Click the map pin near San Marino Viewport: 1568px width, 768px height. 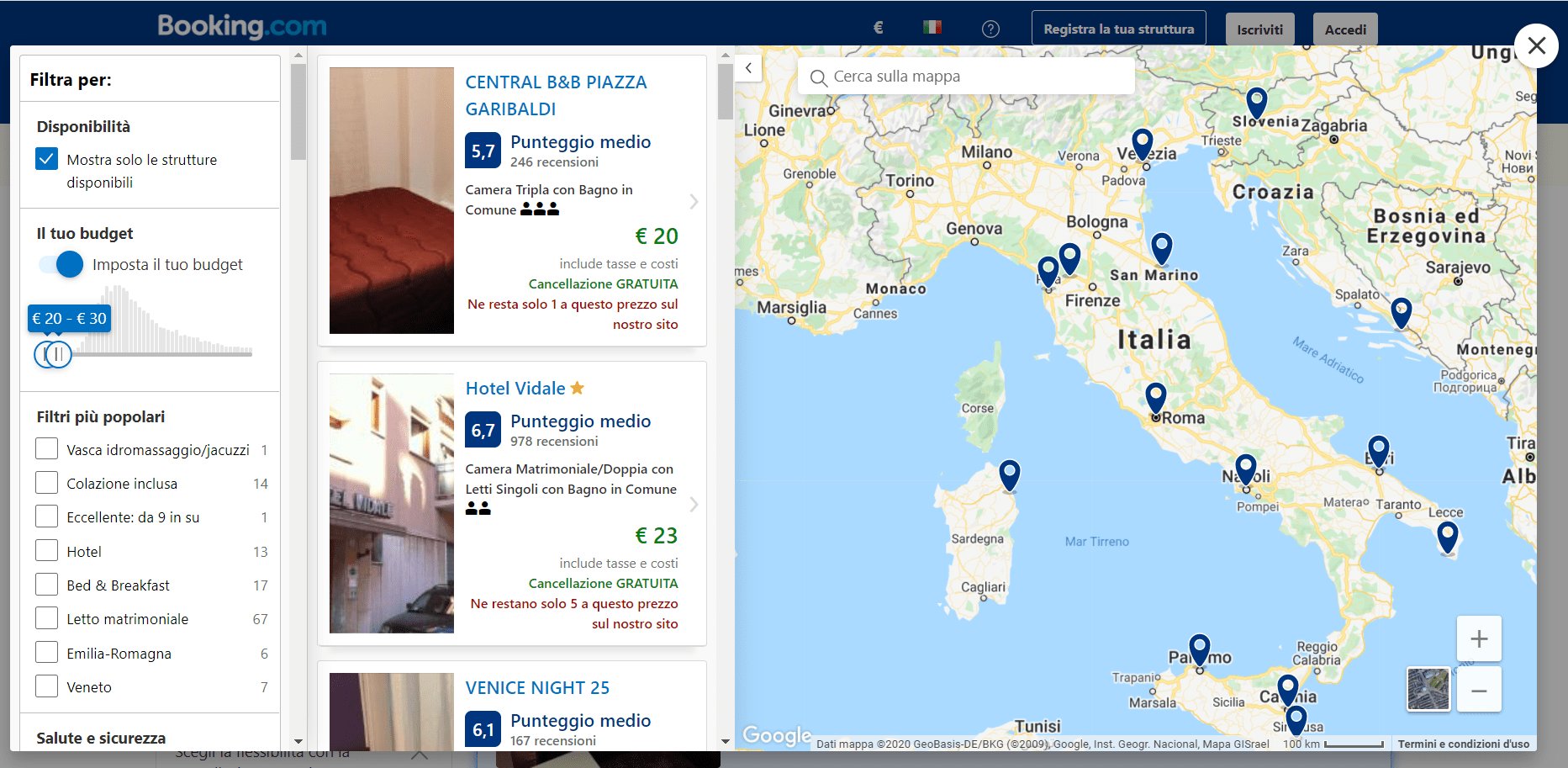1161,248
